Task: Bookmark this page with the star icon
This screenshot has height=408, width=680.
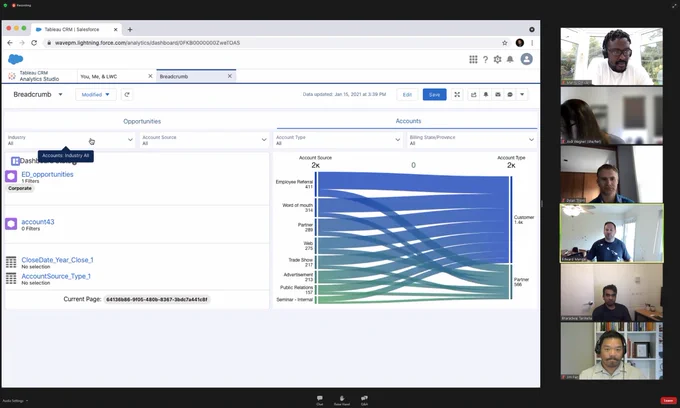Action: point(504,42)
